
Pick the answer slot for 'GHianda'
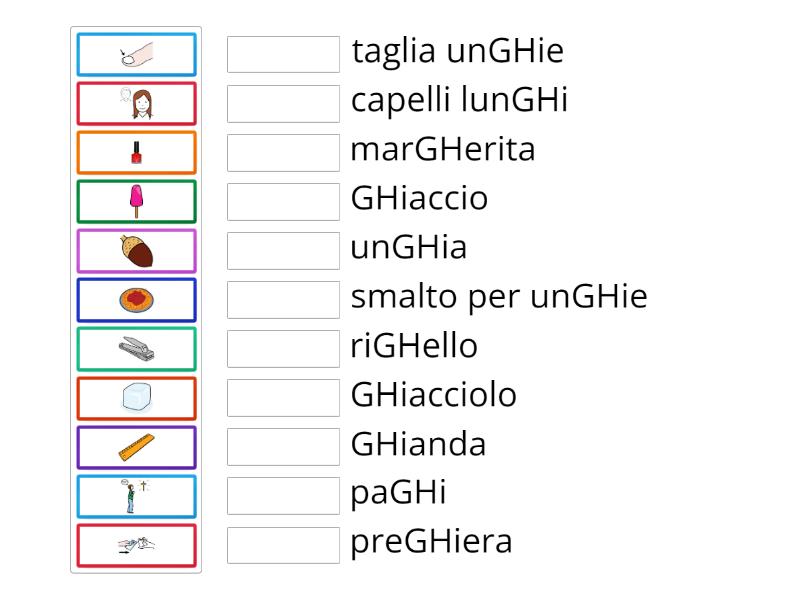(283, 447)
